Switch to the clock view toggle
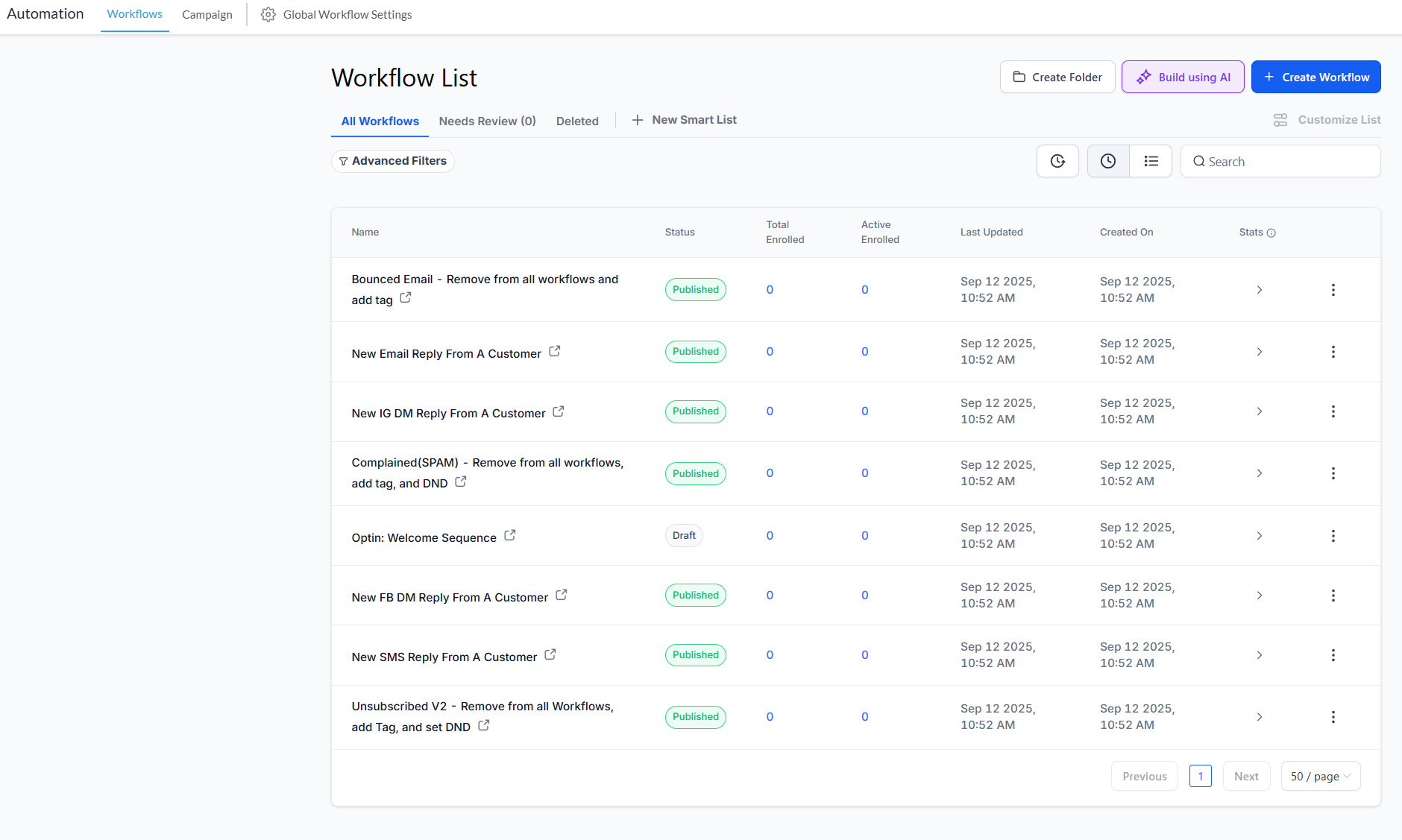The height and width of the screenshot is (840, 1402). [x=1108, y=161]
